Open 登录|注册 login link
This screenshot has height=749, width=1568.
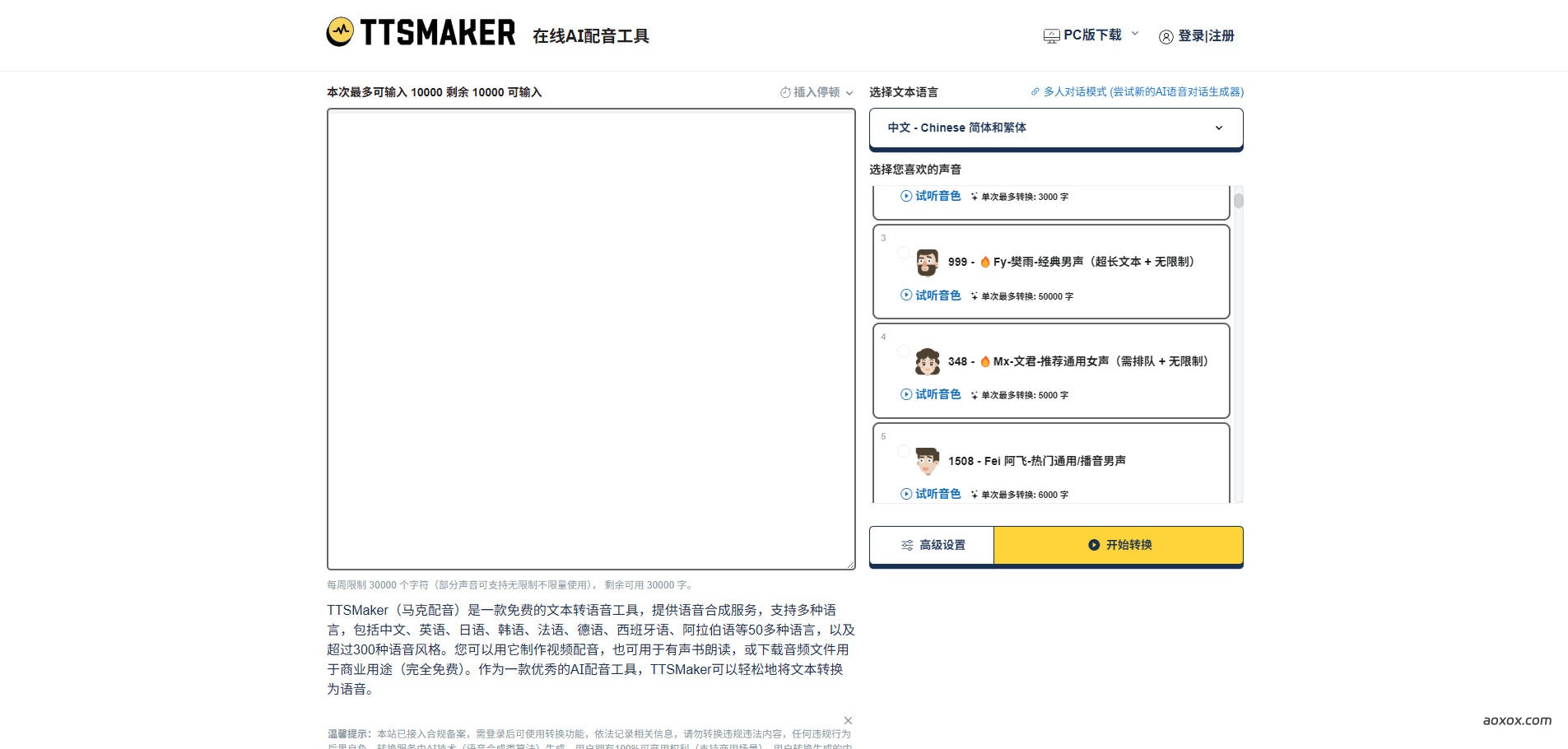(x=1206, y=35)
